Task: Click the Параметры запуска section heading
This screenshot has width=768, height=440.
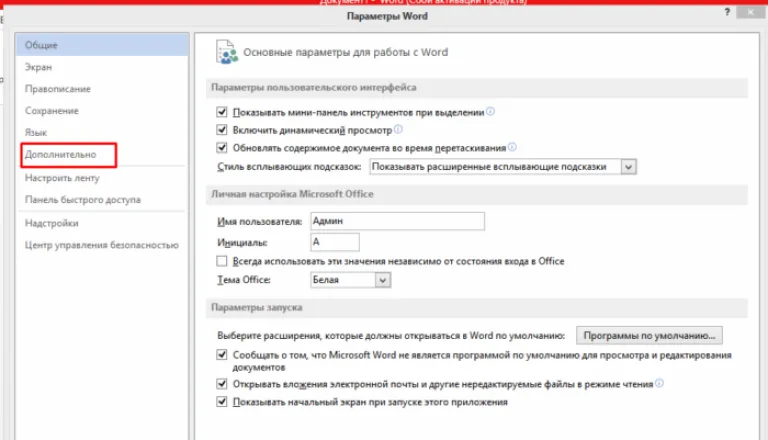Action: click(x=257, y=308)
